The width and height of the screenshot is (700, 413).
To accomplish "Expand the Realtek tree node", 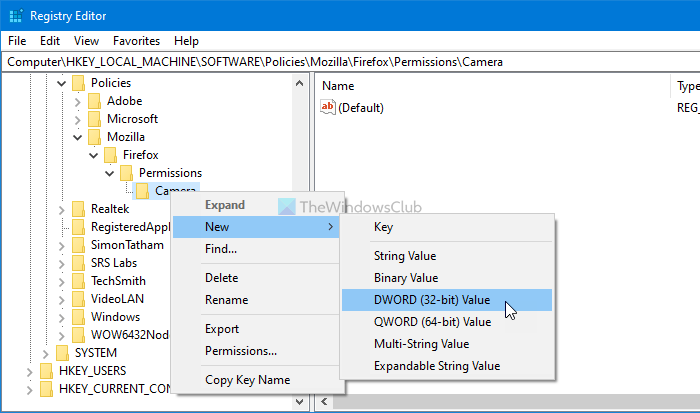I will tap(62, 209).
